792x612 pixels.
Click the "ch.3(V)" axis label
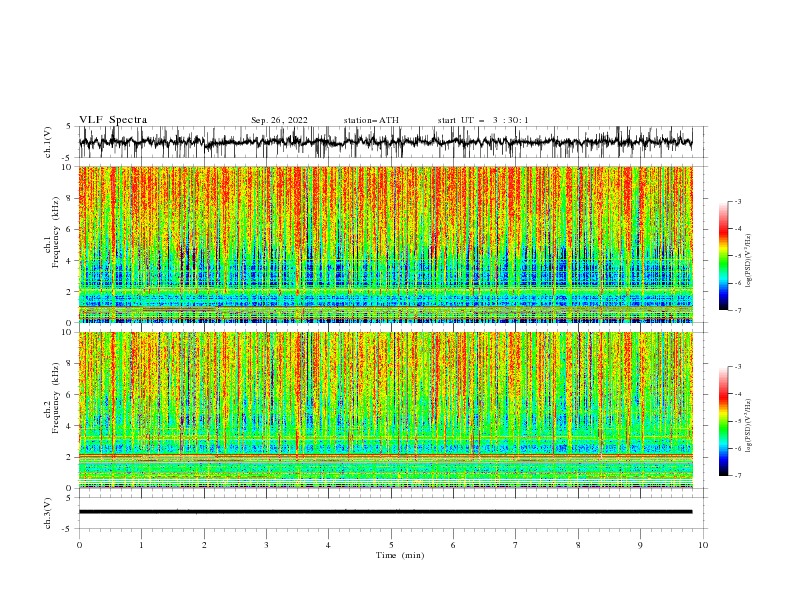click(x=48, y=513)
